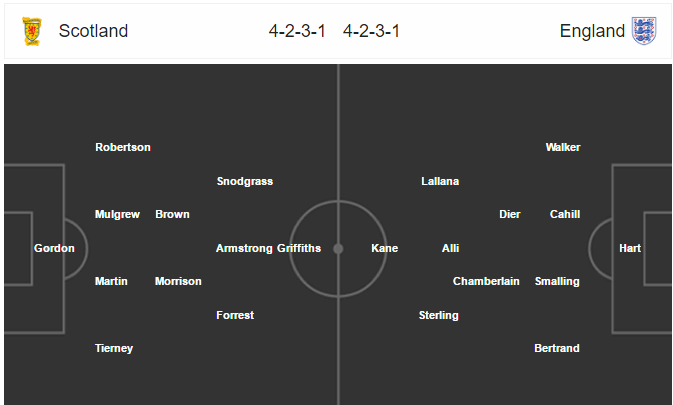Click Scotland's 4-2-3-1 formation label
Viewport: 673px width, 405px height.
(x=297, y=31)
